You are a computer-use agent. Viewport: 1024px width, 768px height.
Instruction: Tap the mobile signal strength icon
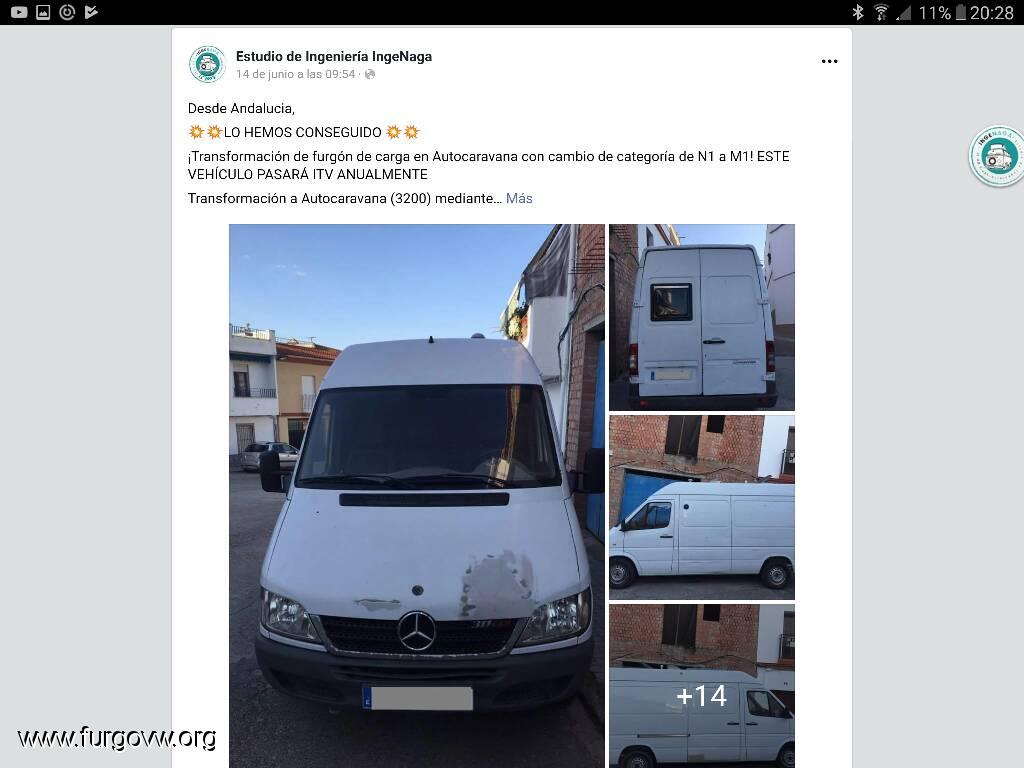(x=904, y=12)
